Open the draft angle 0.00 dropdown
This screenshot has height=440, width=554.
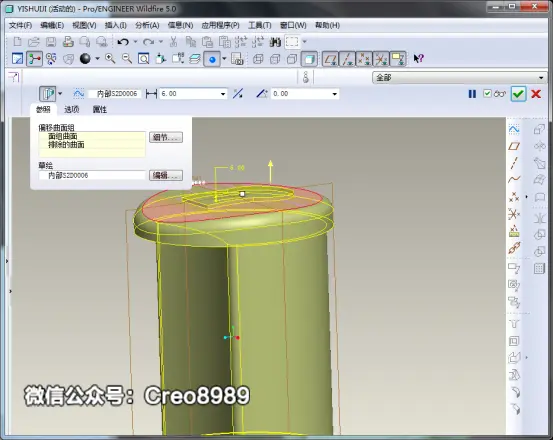tap(334, 94)
